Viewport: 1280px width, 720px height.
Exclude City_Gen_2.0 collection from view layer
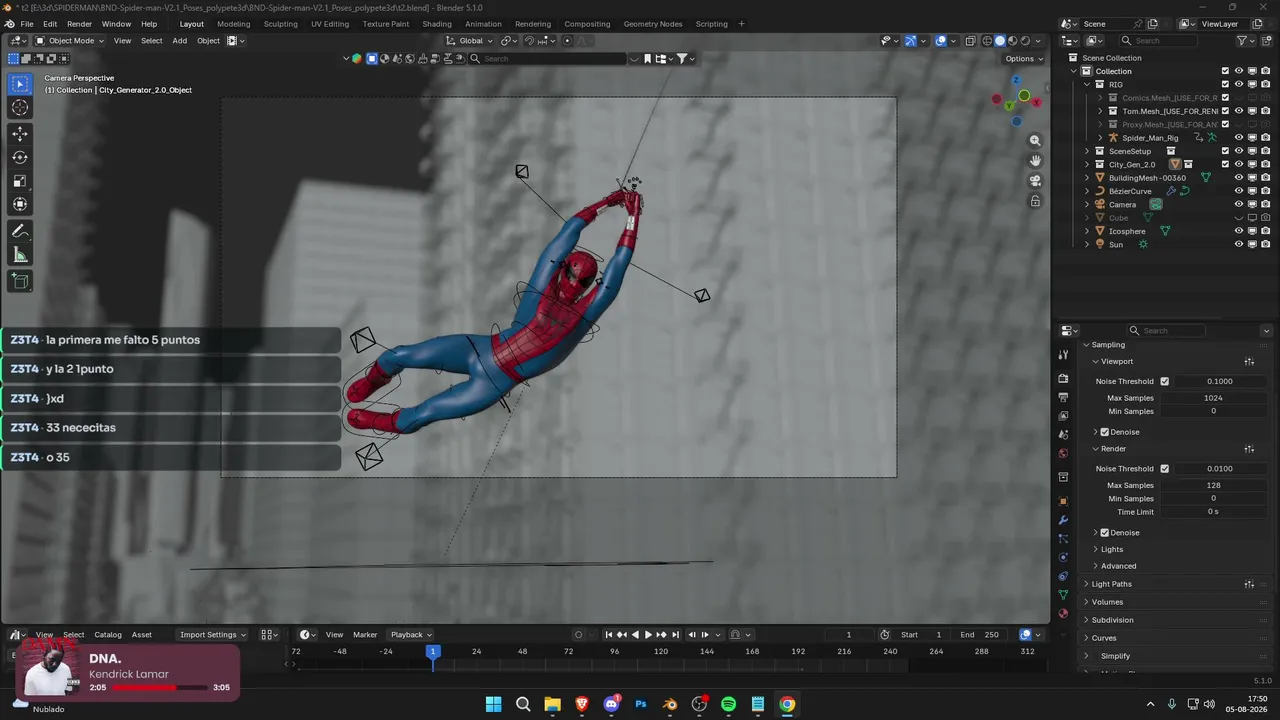[1225, 164]
